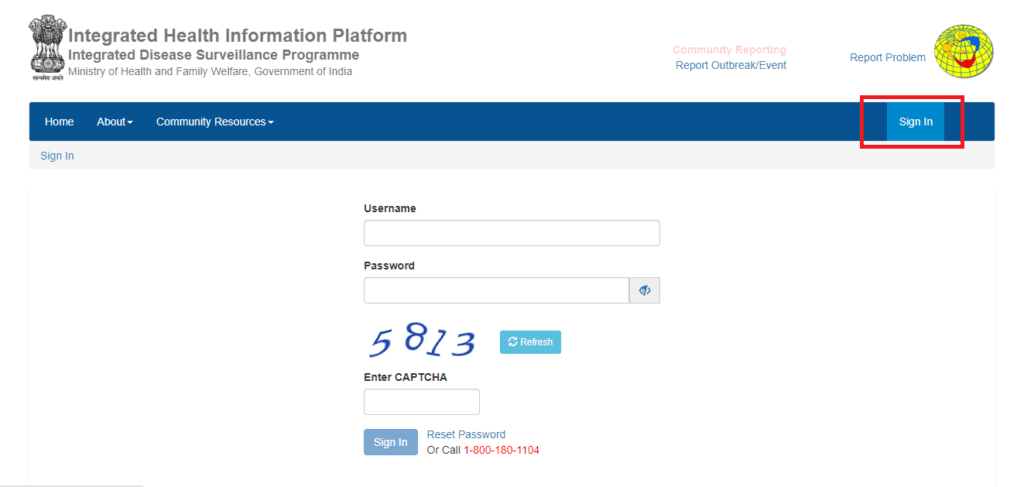Image resolution: width=1024 pixels, height=487 pixels.
Task: Toggle password visibility eye icon
Action: click(x=645, y=291)
